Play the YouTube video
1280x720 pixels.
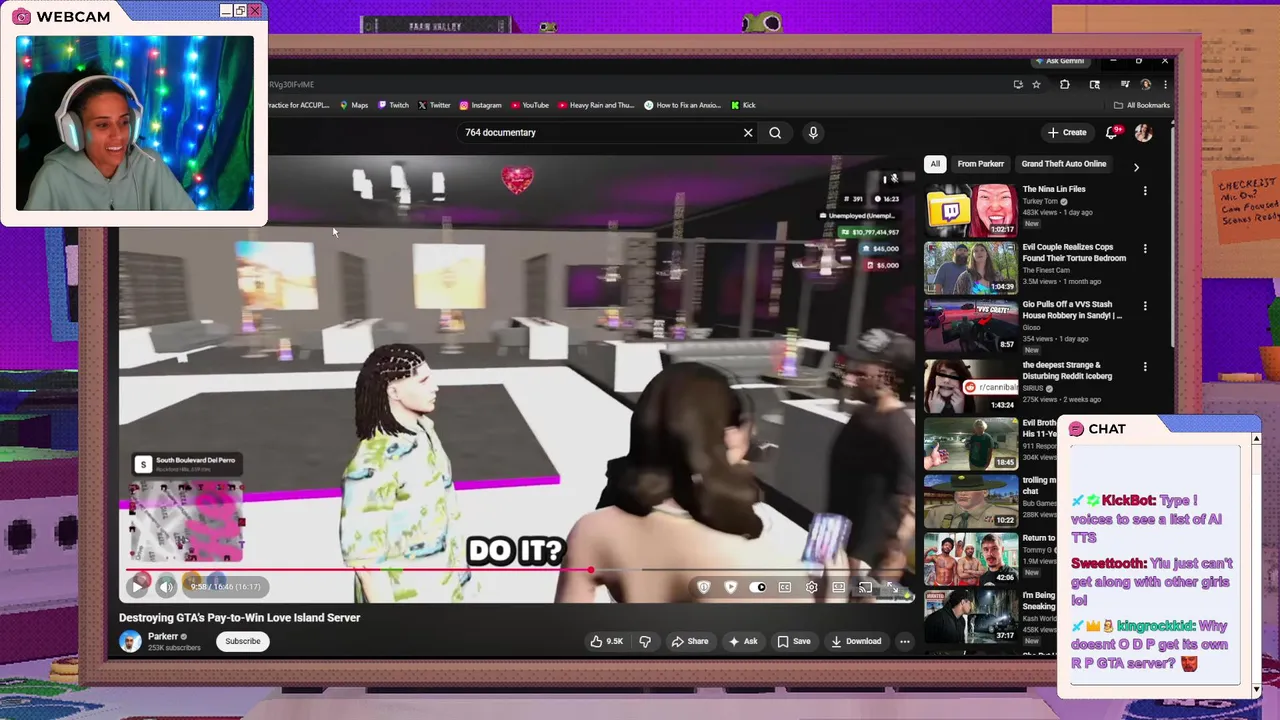coord(138,587)
